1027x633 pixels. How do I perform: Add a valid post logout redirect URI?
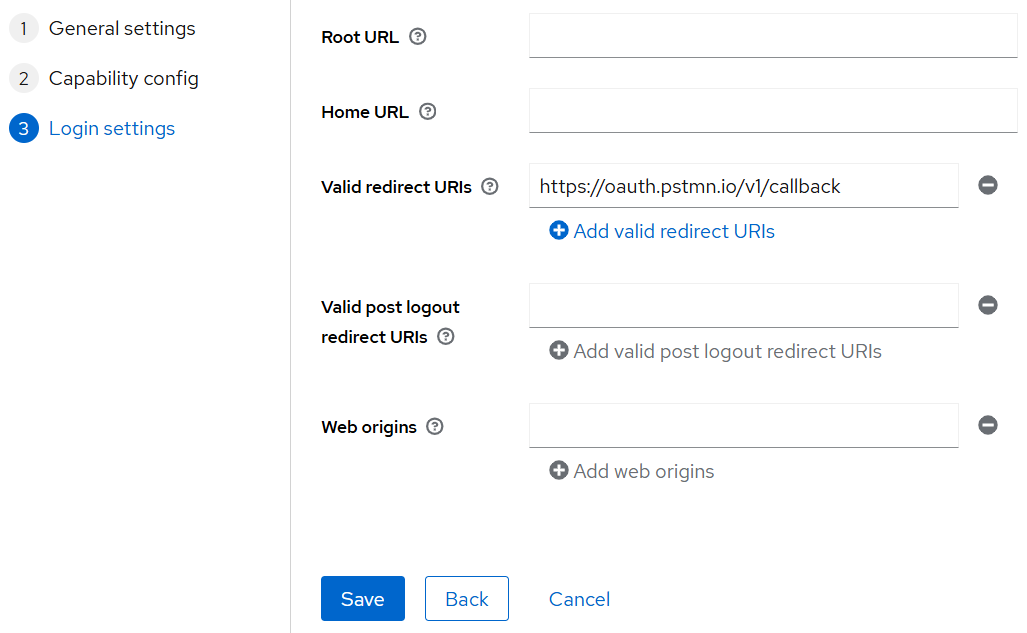coord(714,351)
